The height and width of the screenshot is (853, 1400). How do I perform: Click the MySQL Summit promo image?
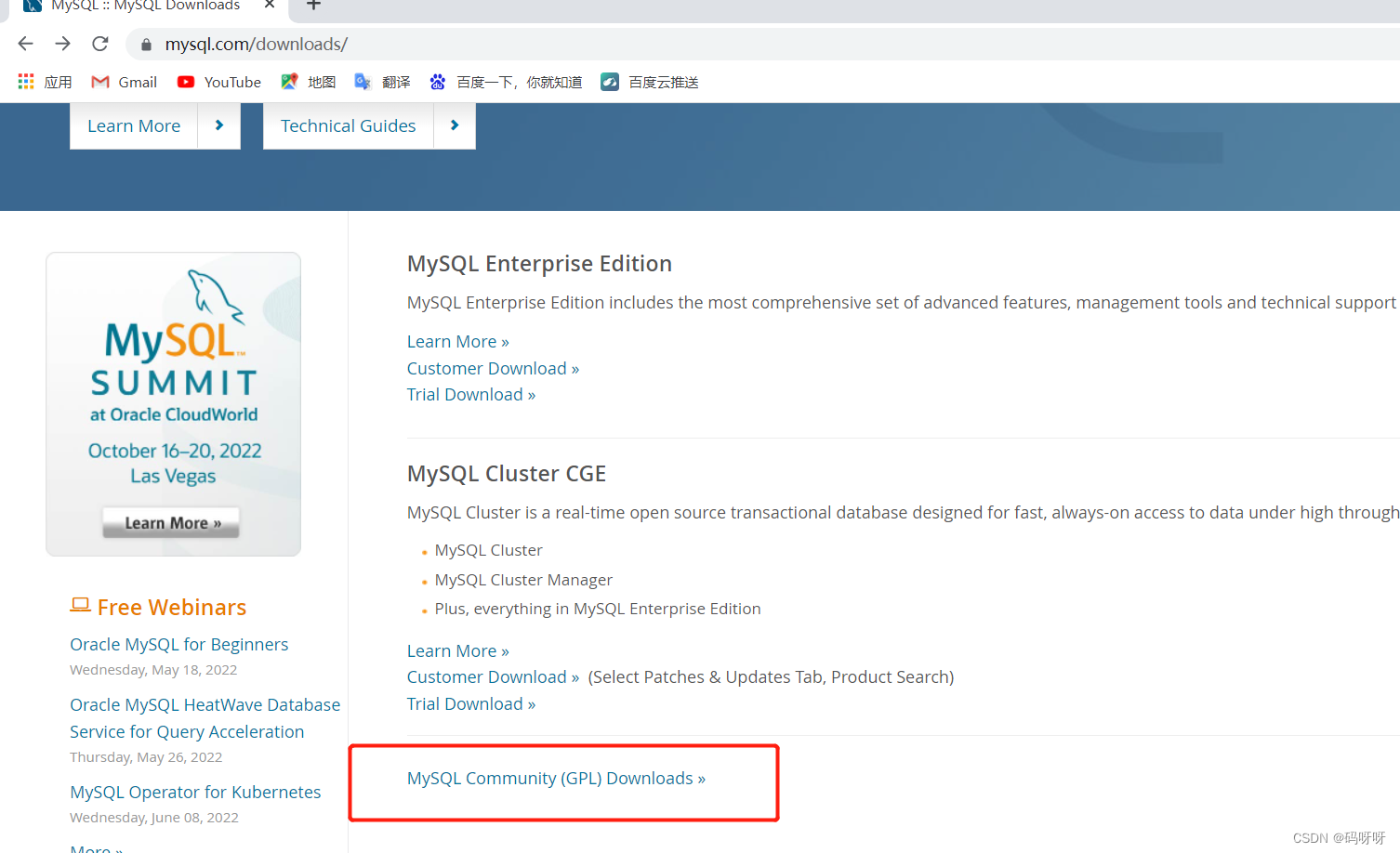174,404
